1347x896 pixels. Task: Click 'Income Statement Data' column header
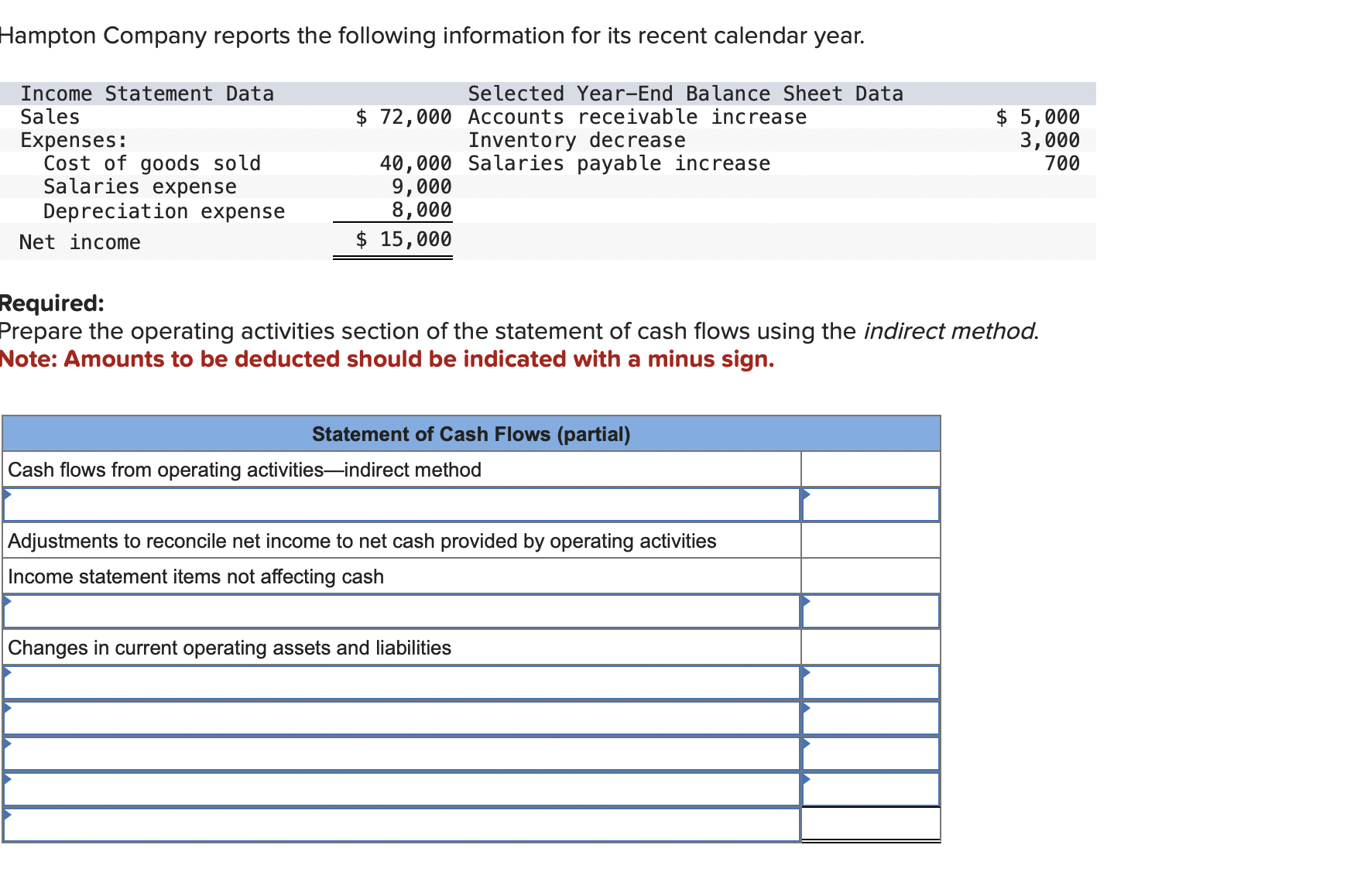click(147, 94)
